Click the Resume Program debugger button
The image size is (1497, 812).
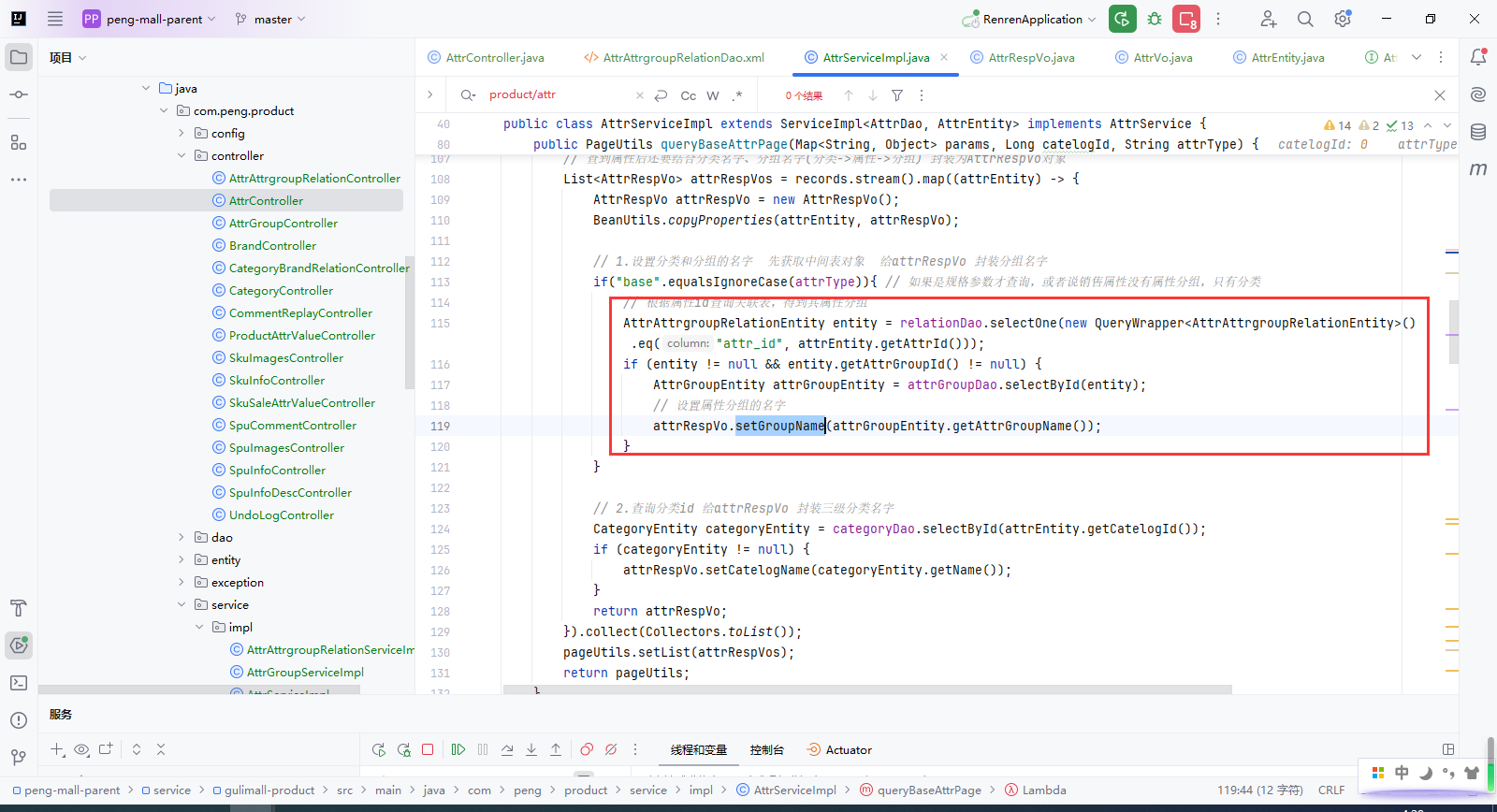coord(458,749)
